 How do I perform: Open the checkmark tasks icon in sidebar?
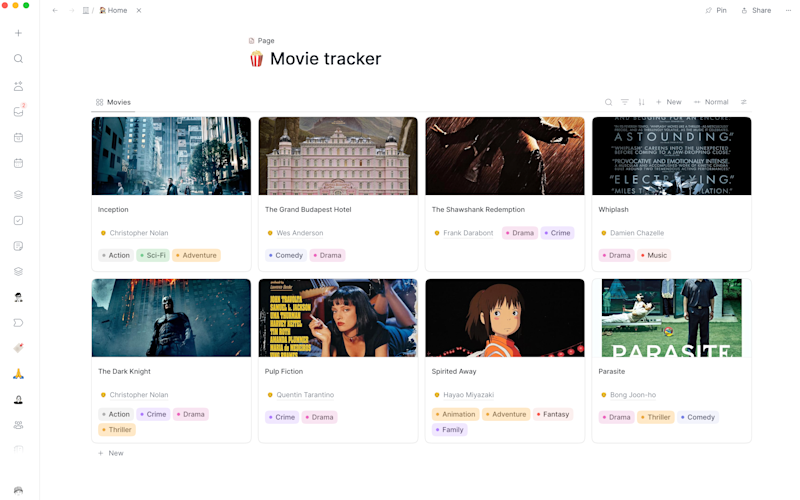point(18,220)
